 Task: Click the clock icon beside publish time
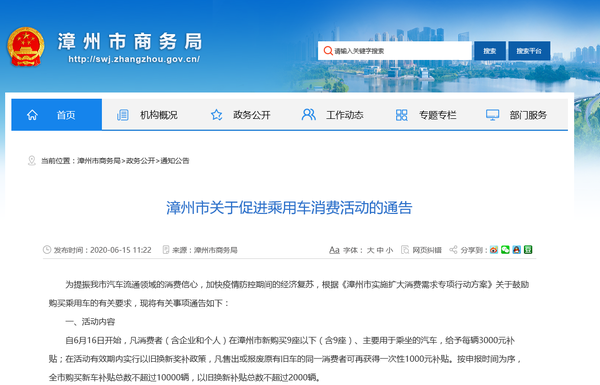47,250
